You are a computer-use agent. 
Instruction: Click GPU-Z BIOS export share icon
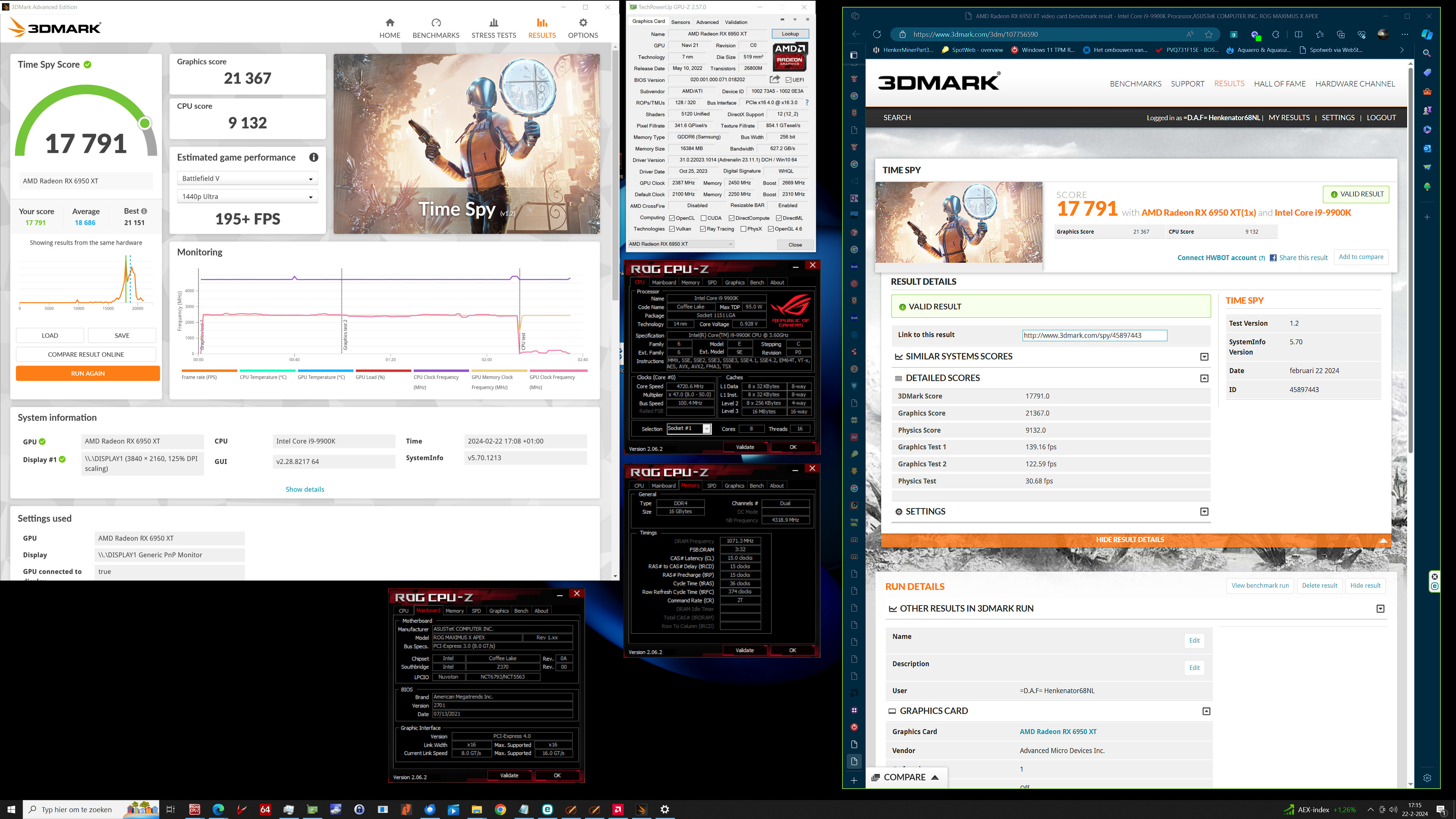774,80
